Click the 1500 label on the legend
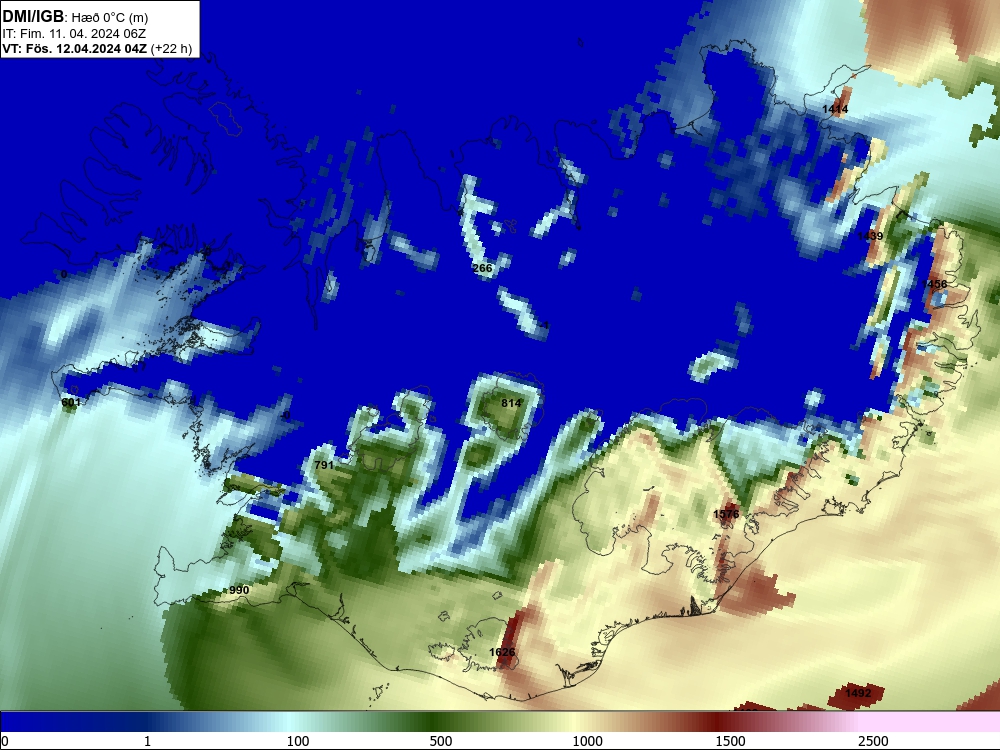Screen dimensions: 1000x750 [x=730, y=741]
